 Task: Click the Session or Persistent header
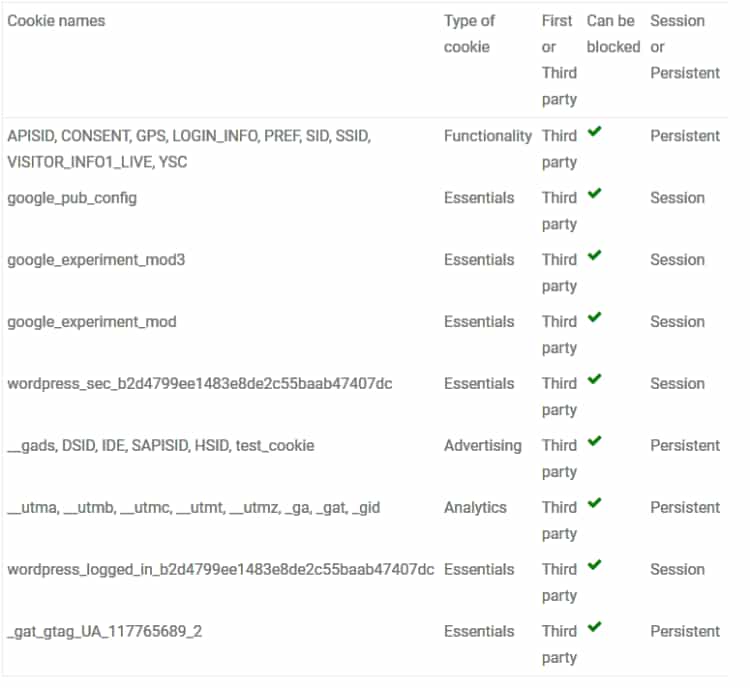685,47
